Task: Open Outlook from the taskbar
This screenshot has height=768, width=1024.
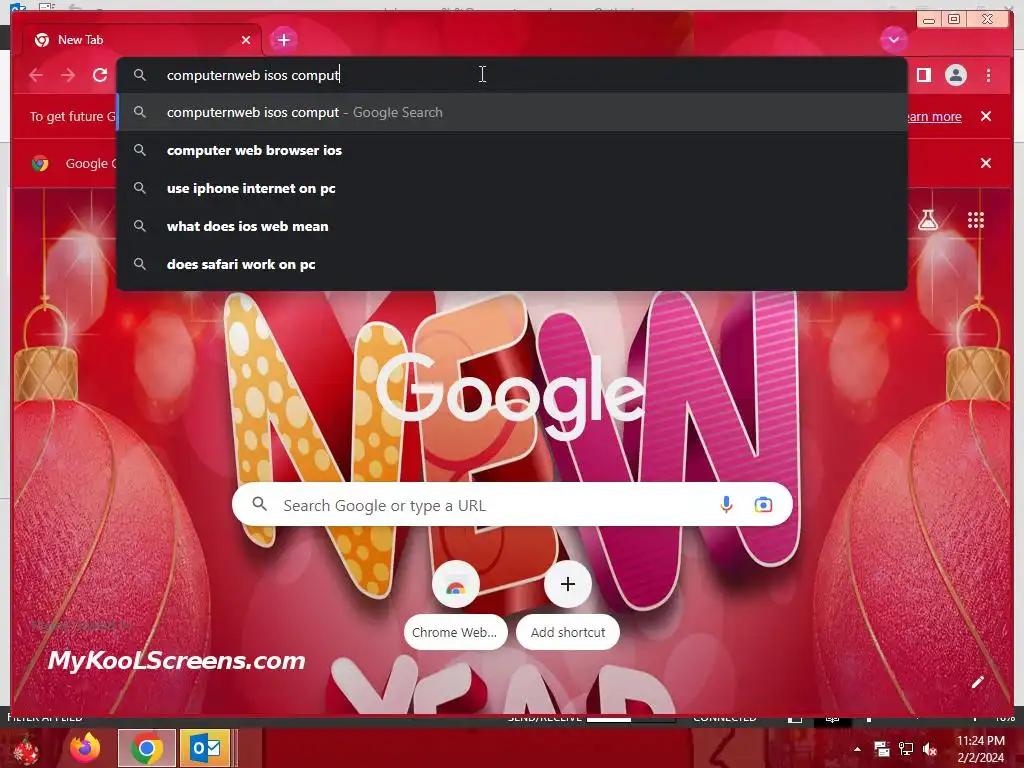Action: click(205, 748)
